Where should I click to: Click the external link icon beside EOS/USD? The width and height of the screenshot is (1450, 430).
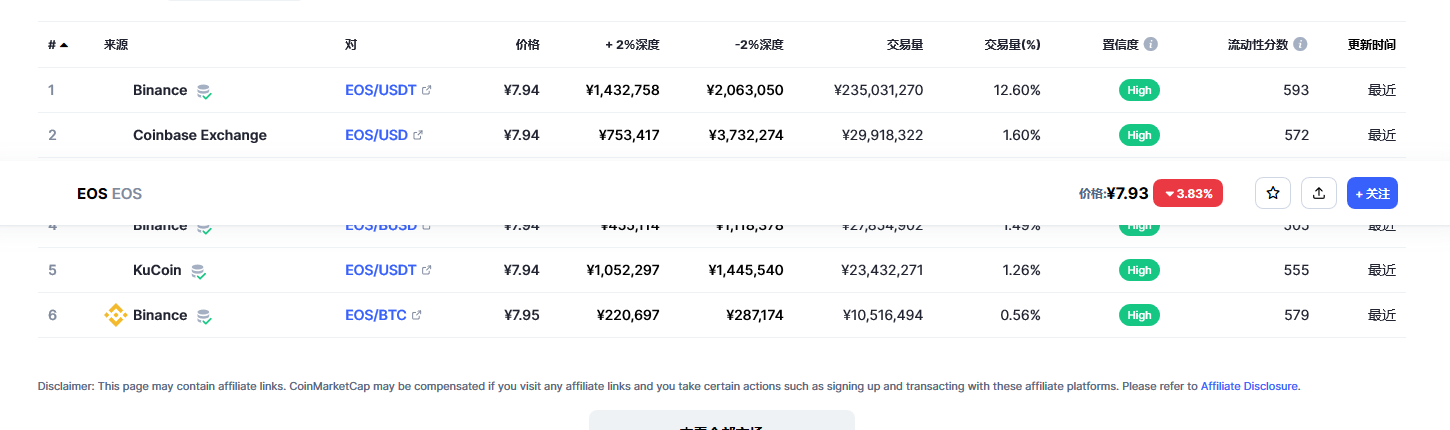coord(418,135)
